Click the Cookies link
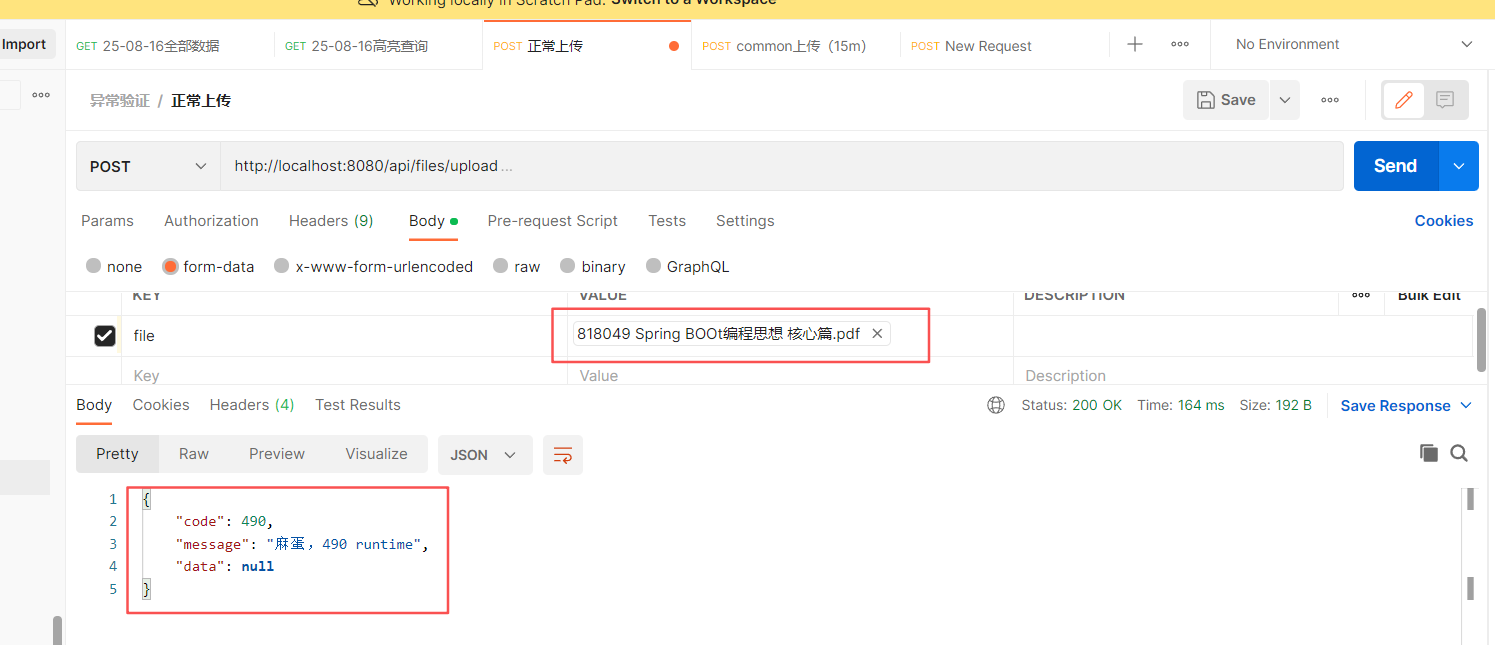The image size is (1495, 645). coord(1444,221)
